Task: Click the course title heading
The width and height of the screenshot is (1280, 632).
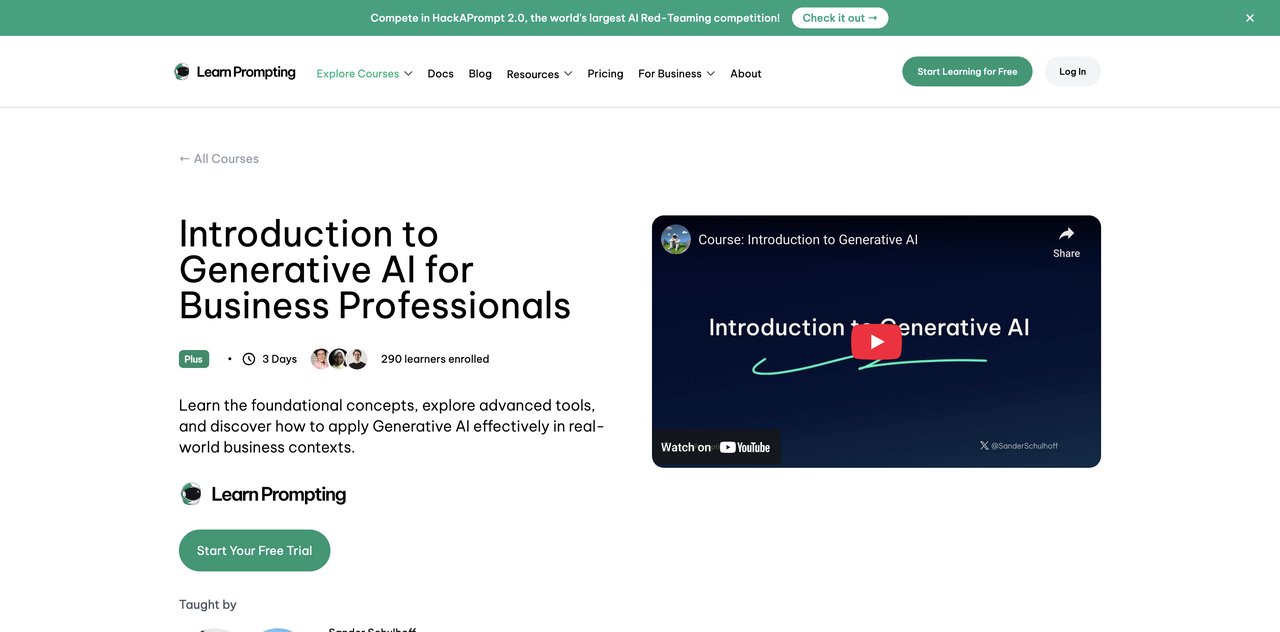Action: point(375,269)
